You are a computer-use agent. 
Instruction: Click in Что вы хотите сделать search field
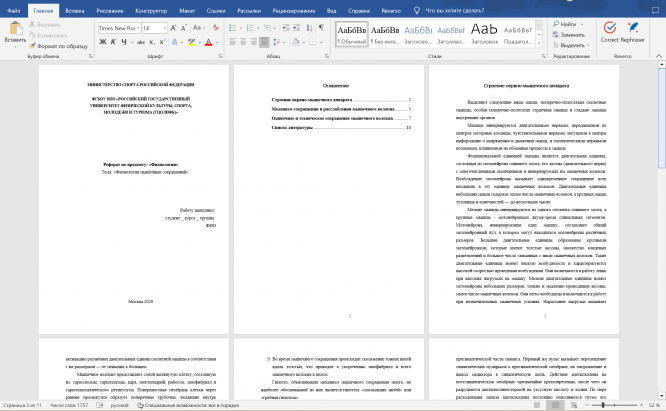tap(454, 11)
